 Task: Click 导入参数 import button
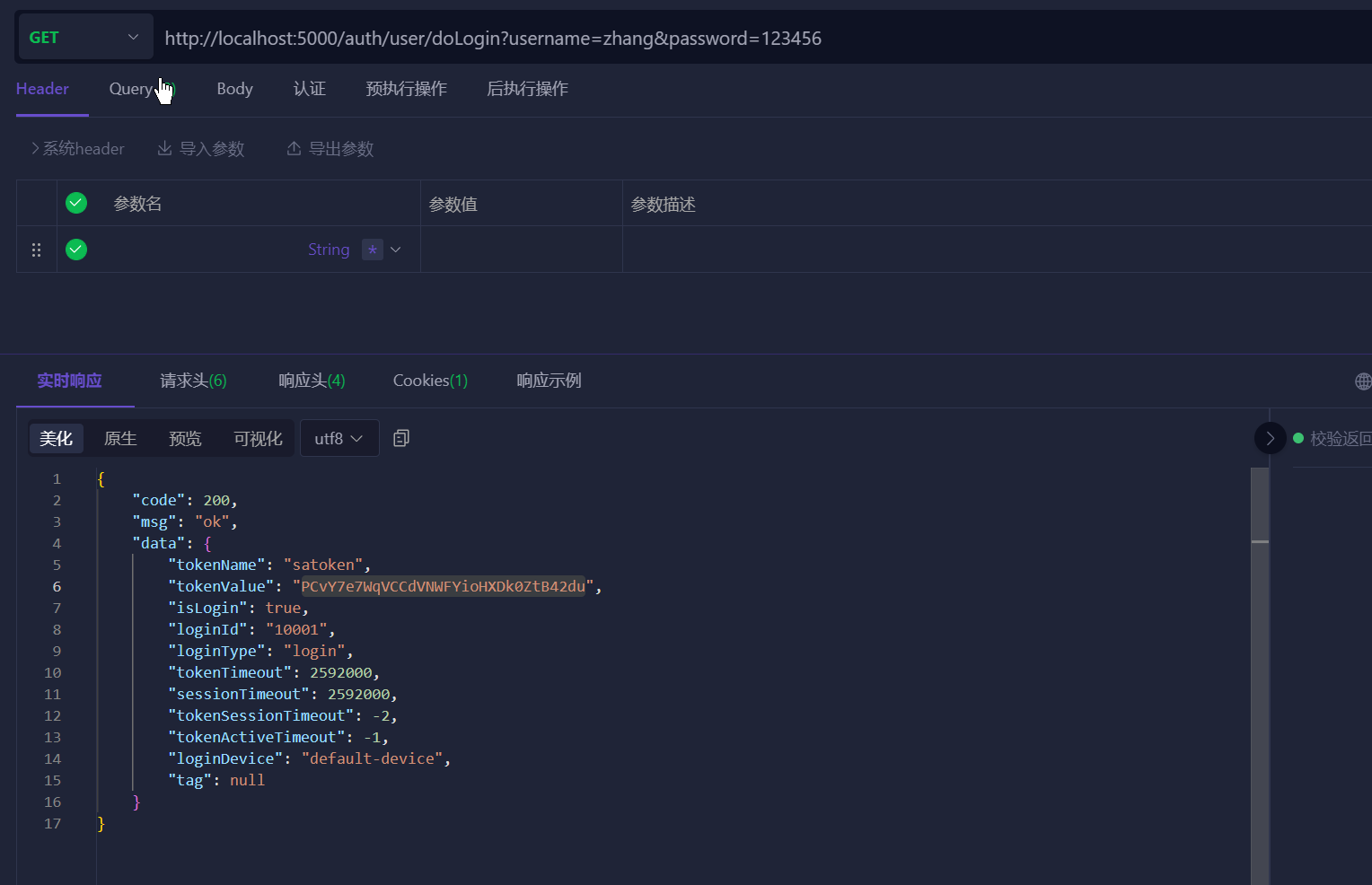(x=201, y=149)
